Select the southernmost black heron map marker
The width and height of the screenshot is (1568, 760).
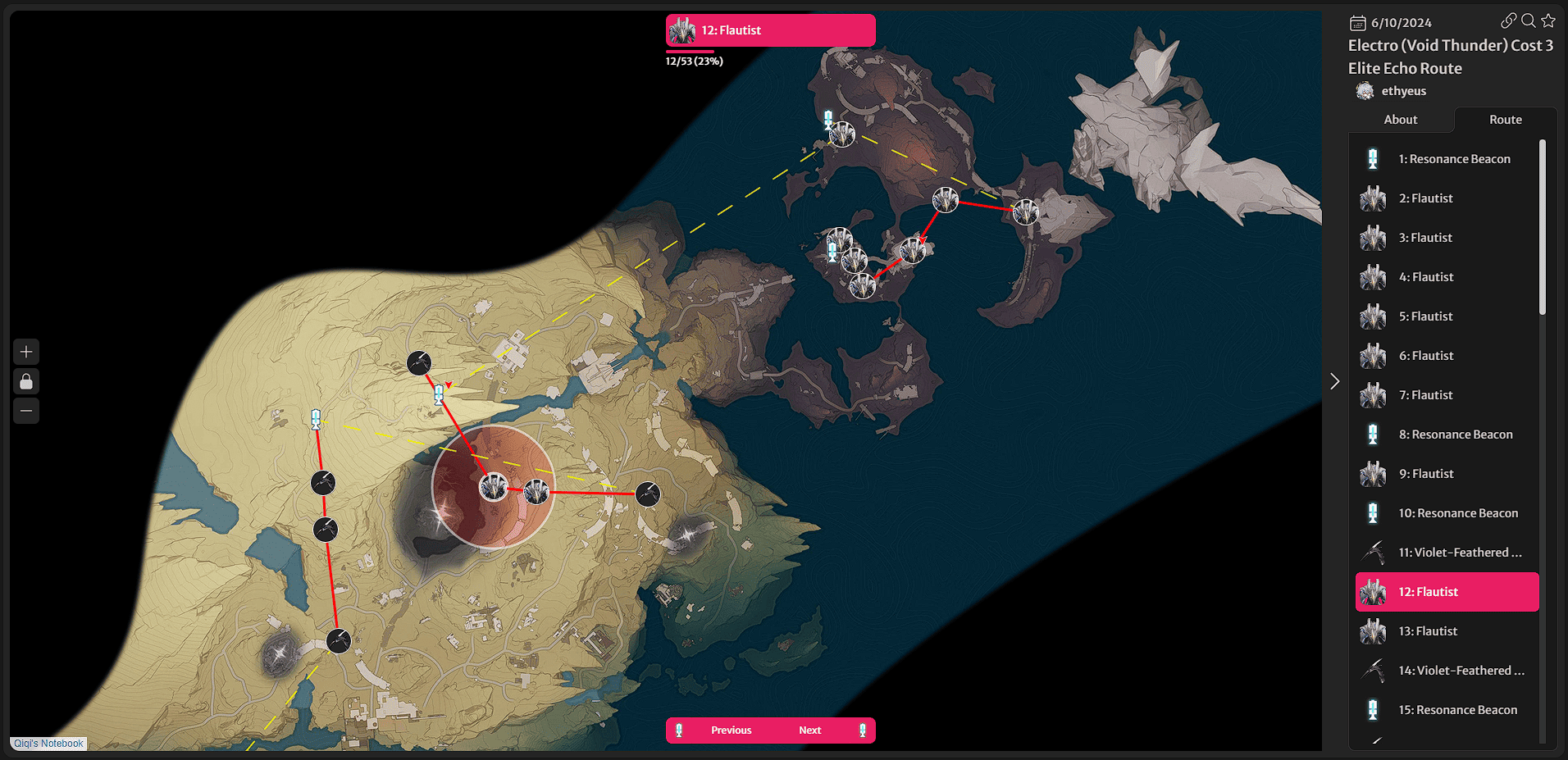(x=339, y=640)
